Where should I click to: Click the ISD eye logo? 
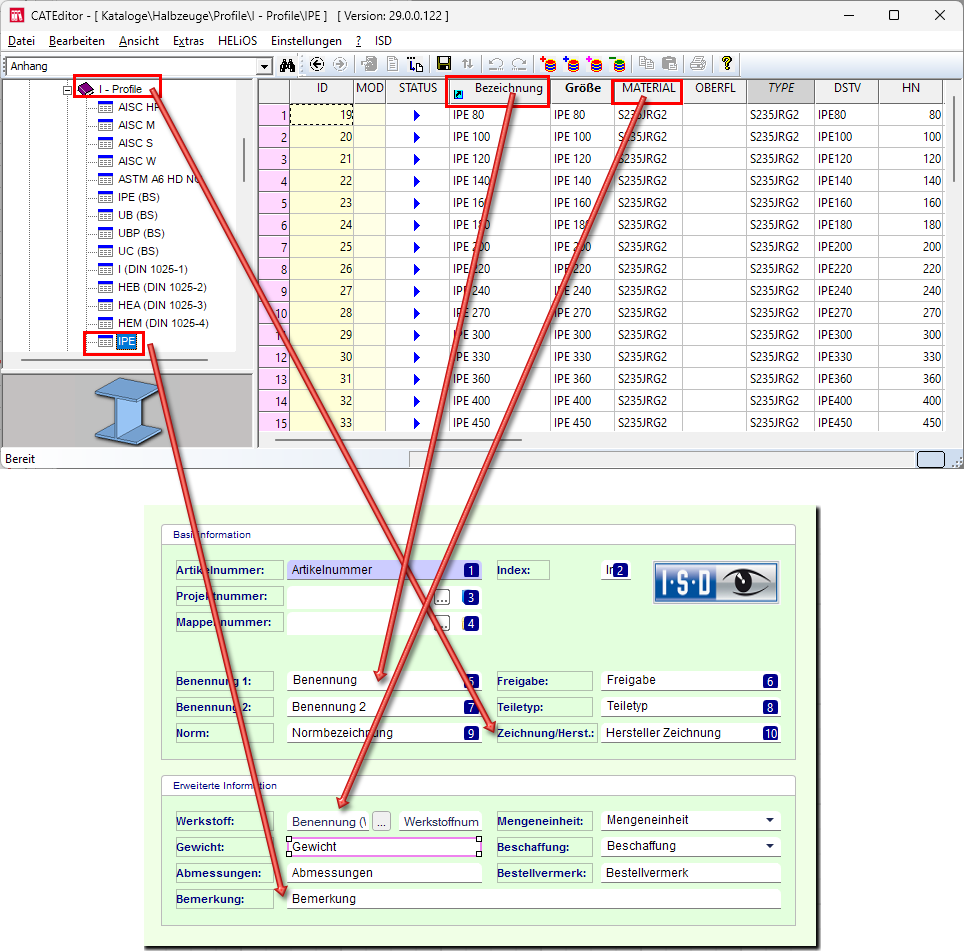[x=715, y=582]
